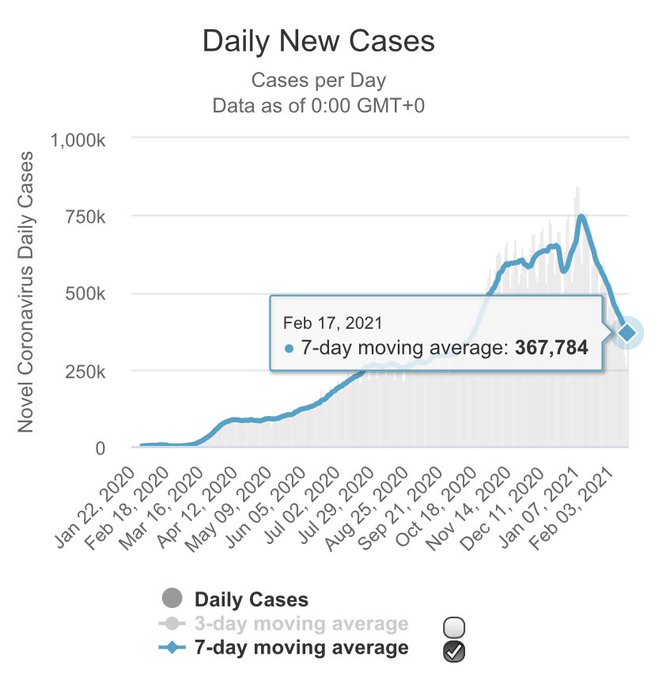Click the Novel Coronavirus Daily Cases axis title

coord(25,292)
